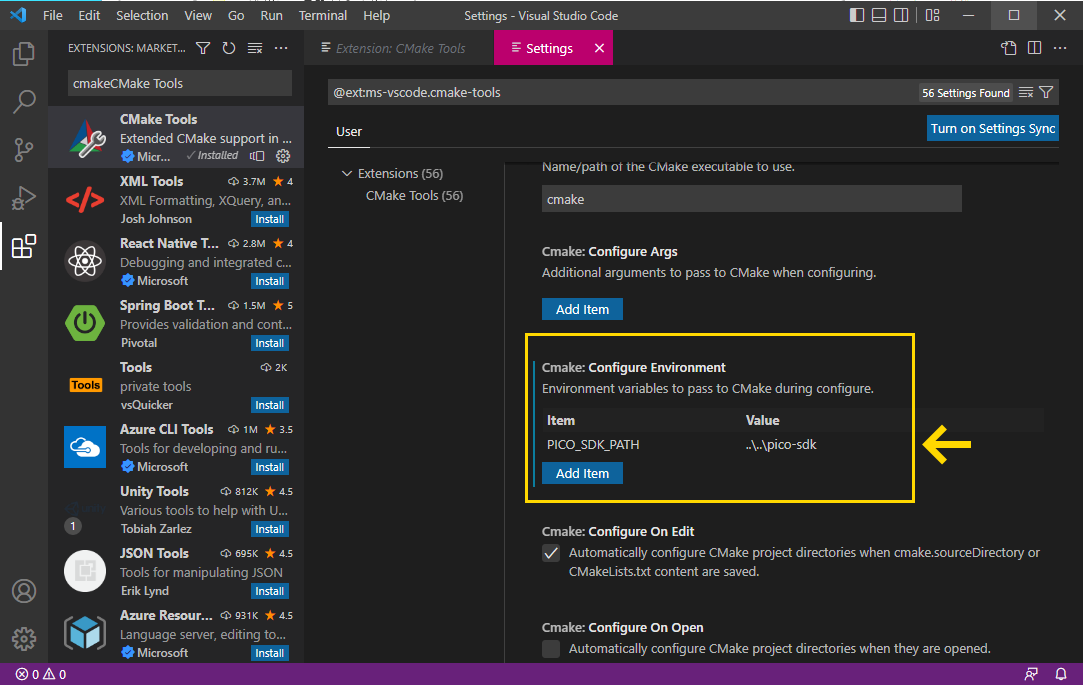The image size is (1083, 685).
Task: Install Unity Tools extension
Action: coord(269,529)
